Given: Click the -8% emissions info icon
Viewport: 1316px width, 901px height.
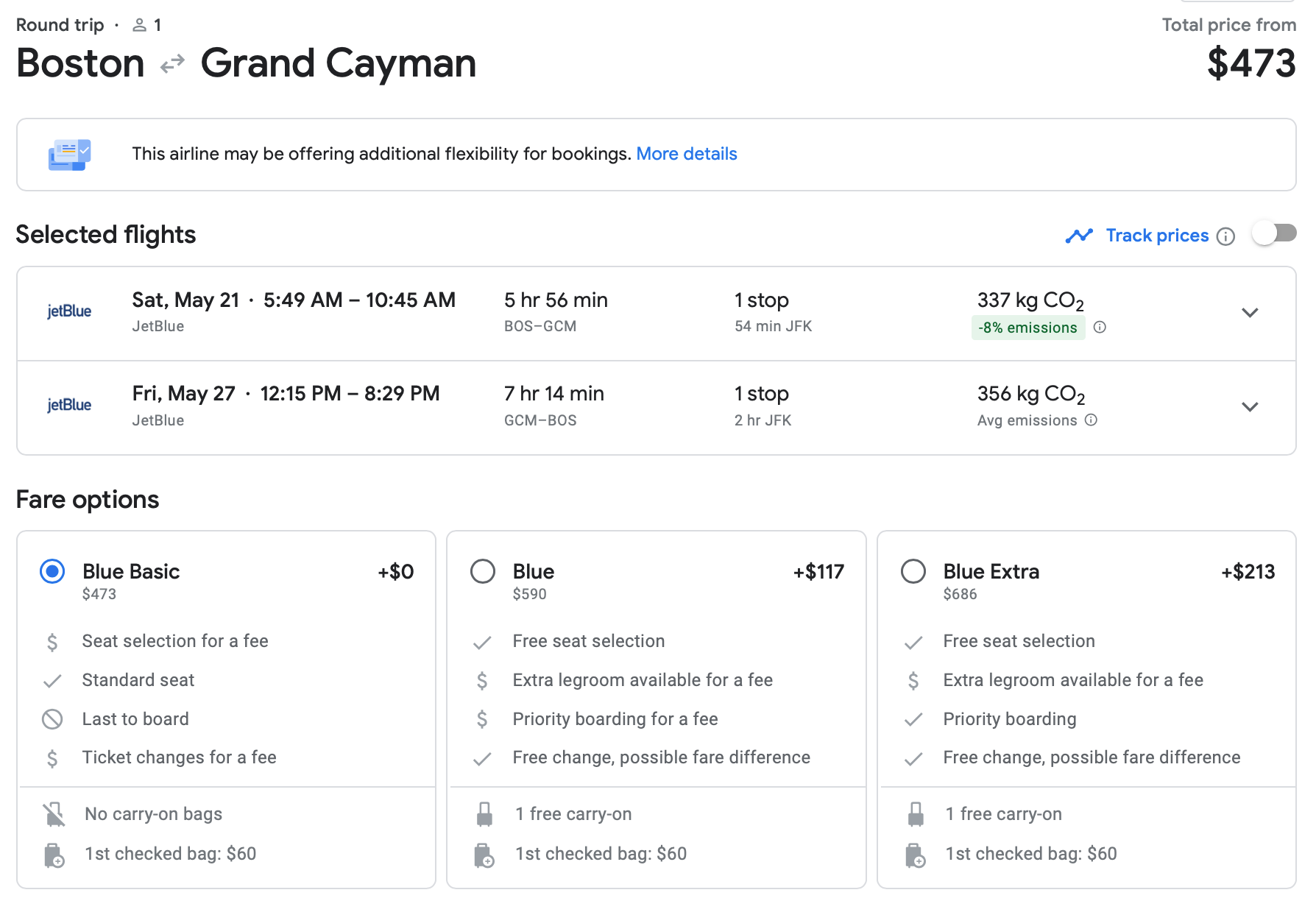Looking at the screenshot, I should click(1100, 328).
